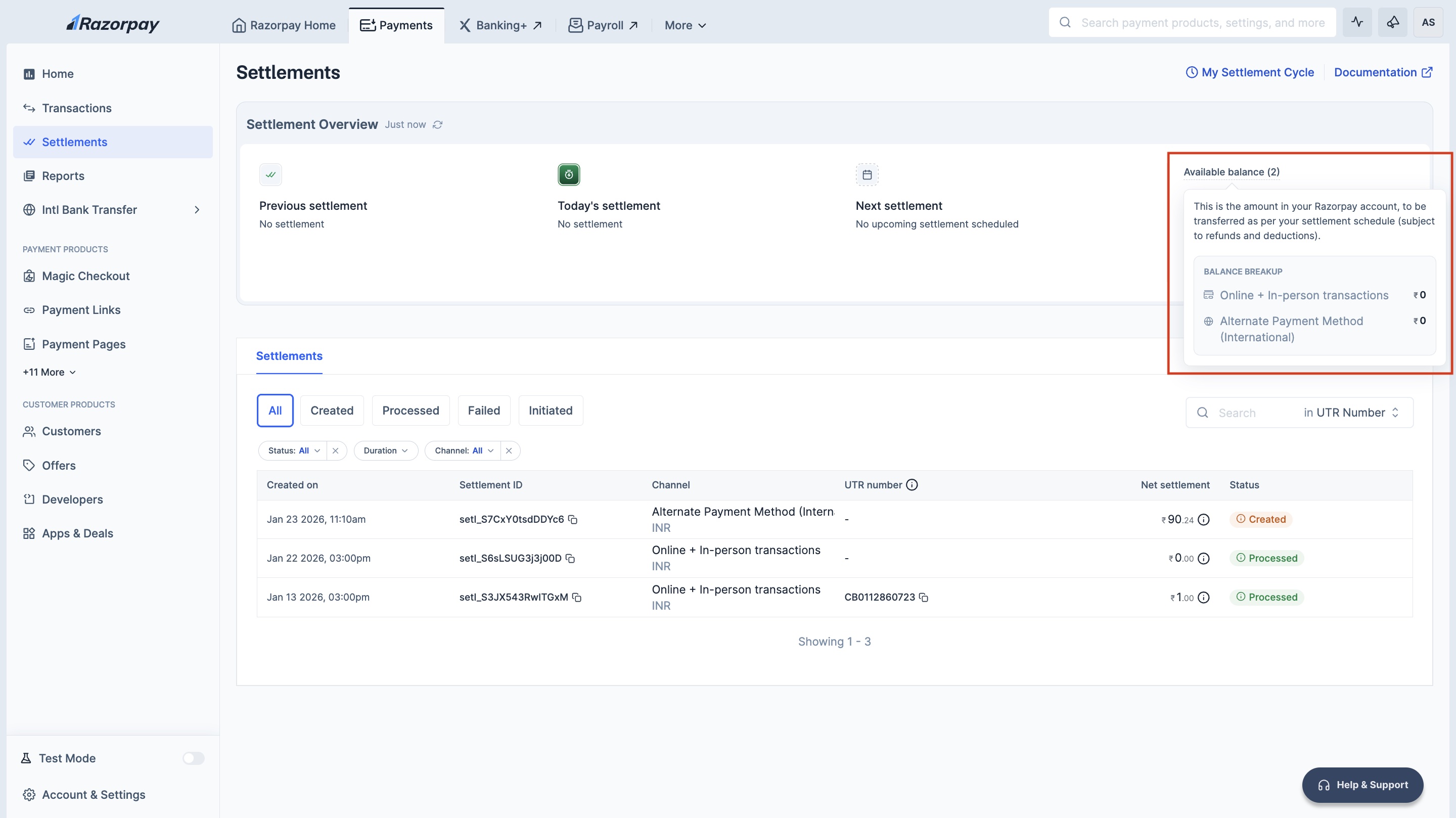
Task: Copy settlement ID setl_S7CxY0tsdDDYc6
Action: pos(573,519)
